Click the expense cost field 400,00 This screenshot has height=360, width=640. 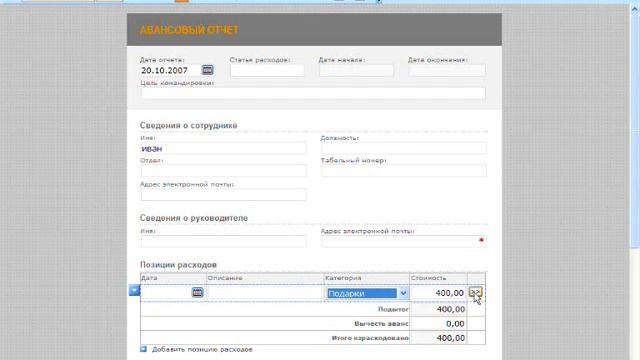(x=438, y=293)
